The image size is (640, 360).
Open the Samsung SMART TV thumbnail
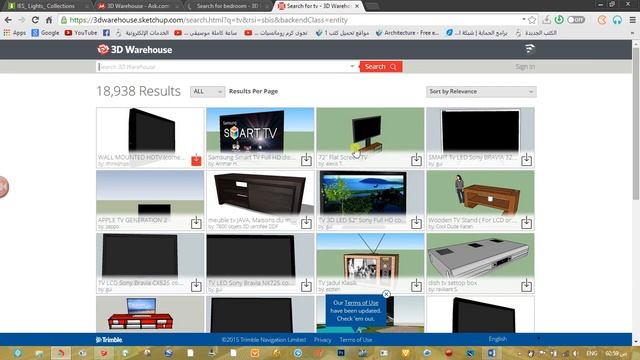click(x=260, y=130)
